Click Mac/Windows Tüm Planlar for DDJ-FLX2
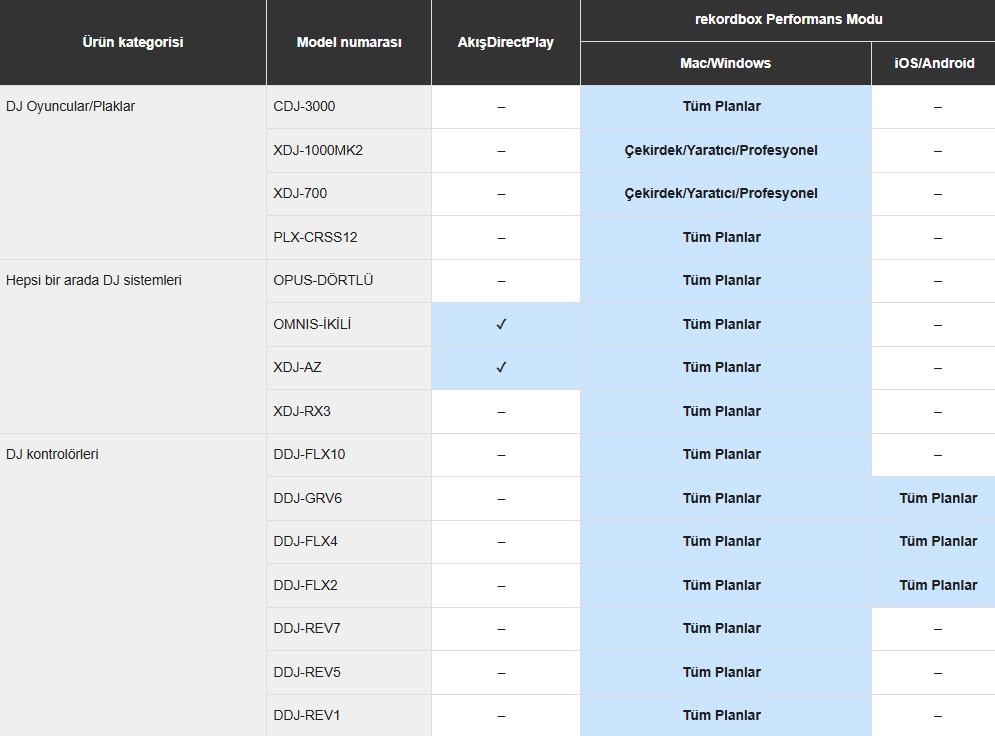This screenshot has width=995, height=736. pyautogui.click(x=722, y=585)
